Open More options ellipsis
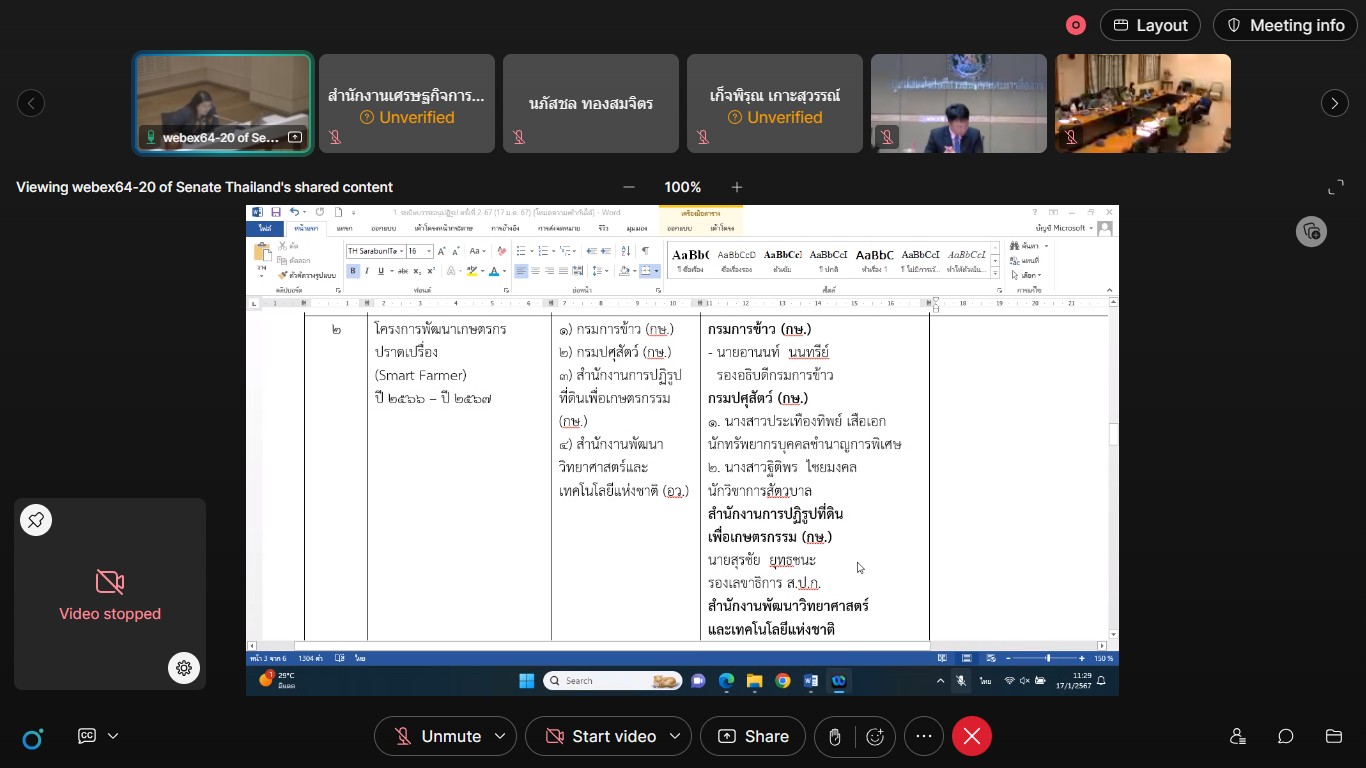 [x=924, y=737]
